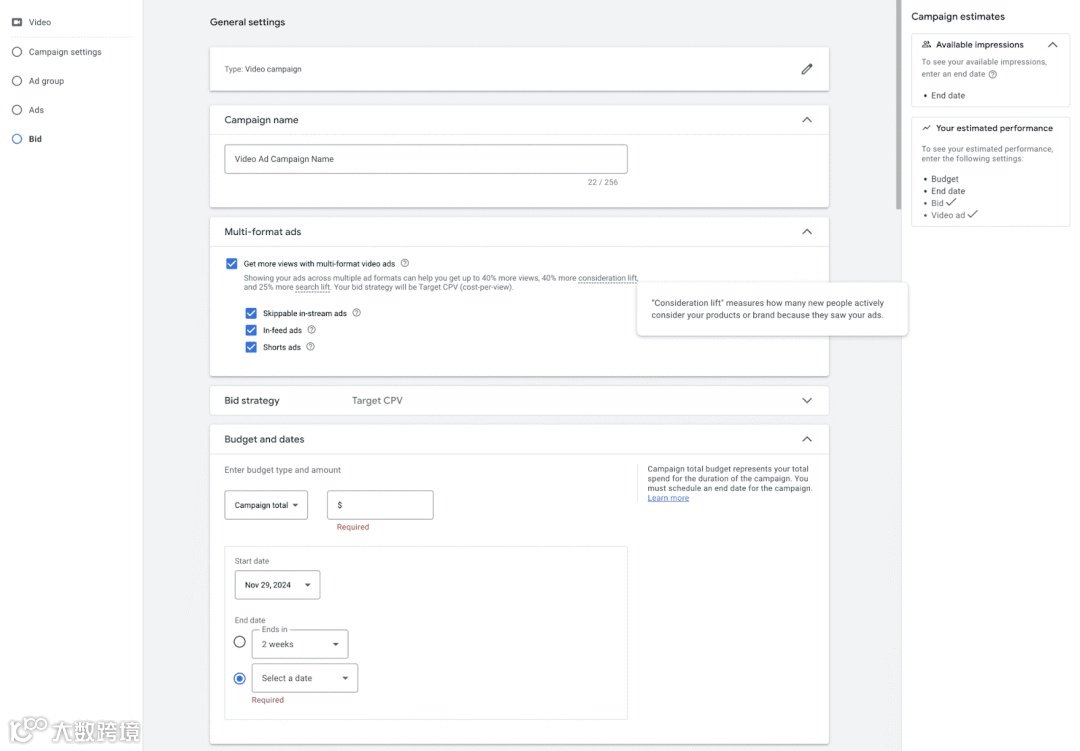Click help icon next to Shorts ads

[x=311, y=347]
